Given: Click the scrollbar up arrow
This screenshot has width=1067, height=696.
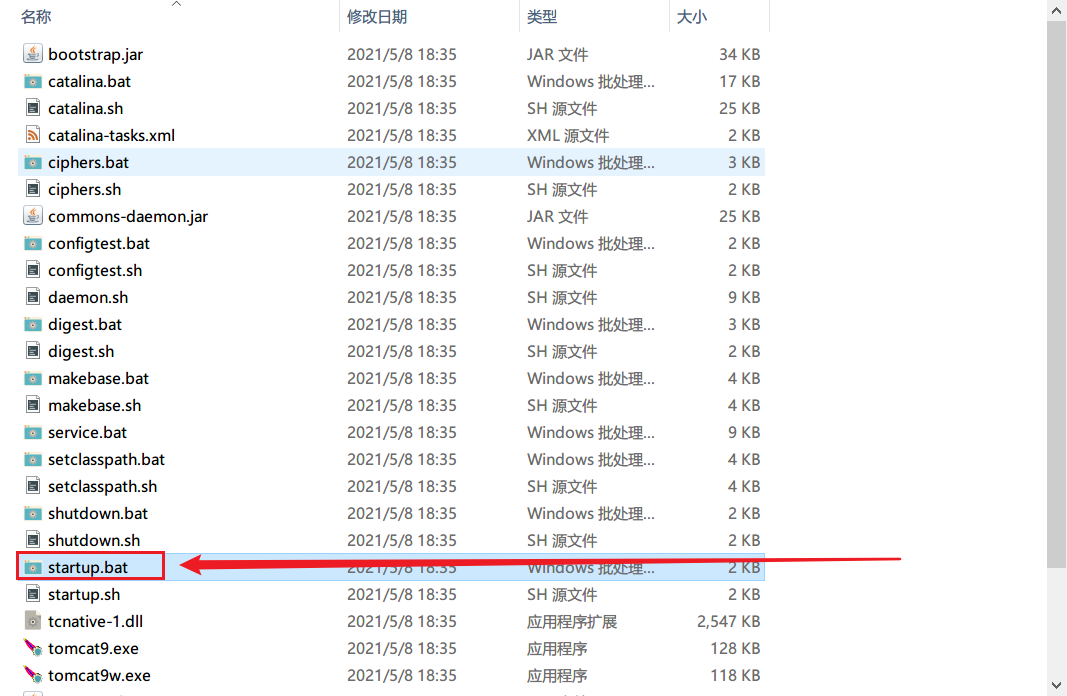Looking at the screenshot, I should [1057, 9].
